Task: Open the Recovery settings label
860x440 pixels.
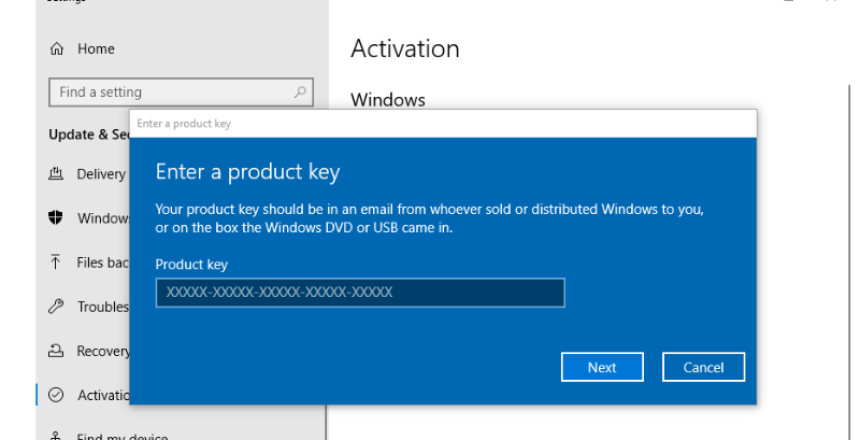Action: [103, 351]
